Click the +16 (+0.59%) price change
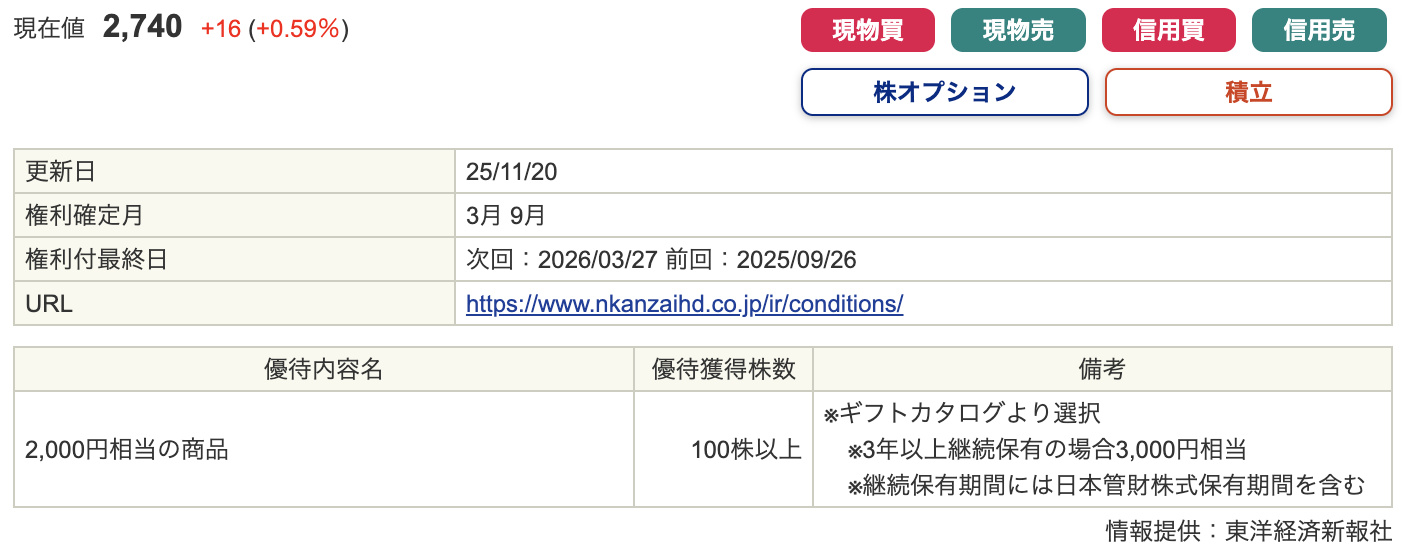The height and width of the screenshot is (550, 1402). [274, 29]
